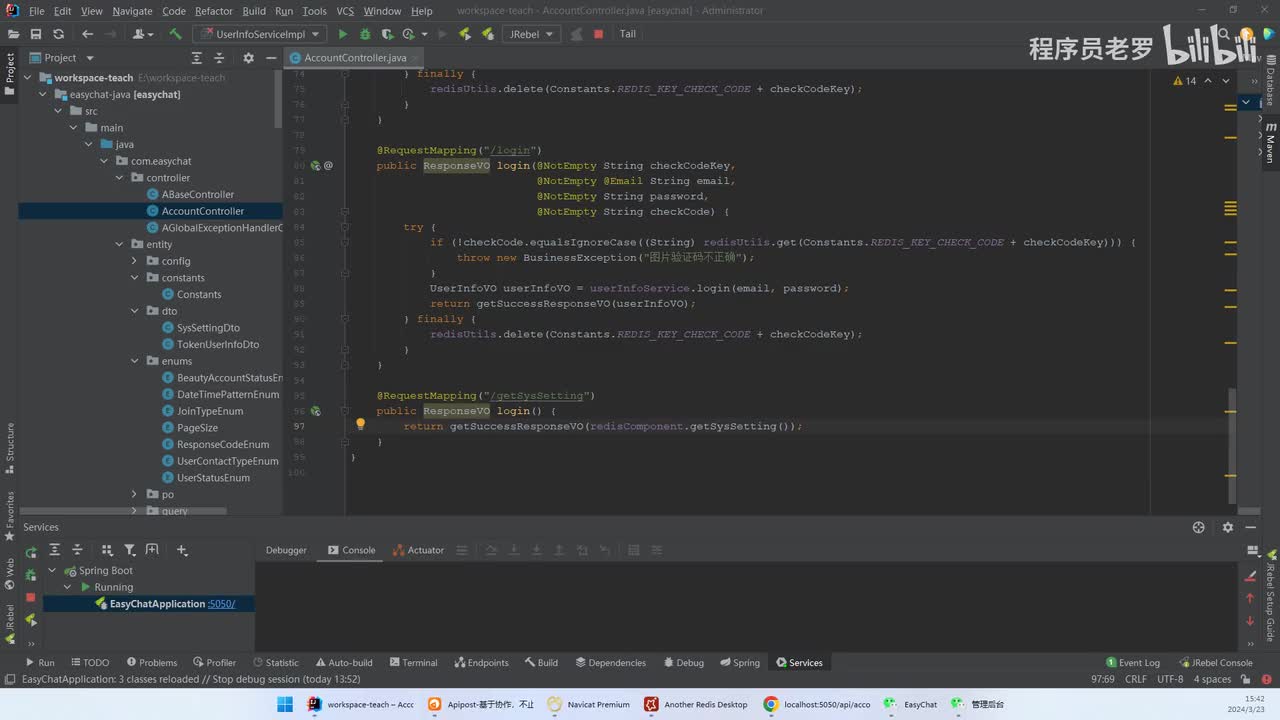Start debugging with the green bug icon
Viewport: 1280px width, 720px height.
[365, 34]
